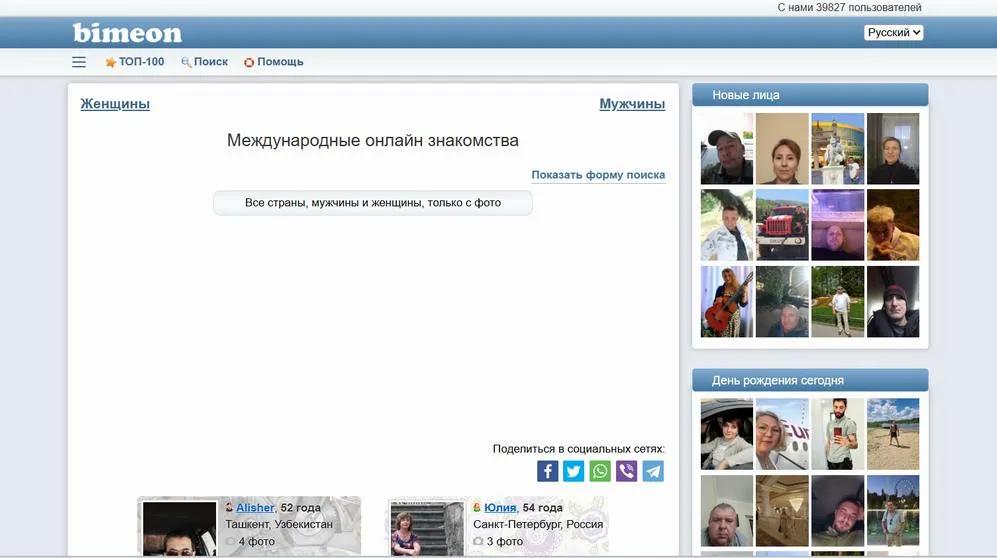This screenshot has width=997, height=558.
Task: Share page on Twitter
Action: click(573, 471)
